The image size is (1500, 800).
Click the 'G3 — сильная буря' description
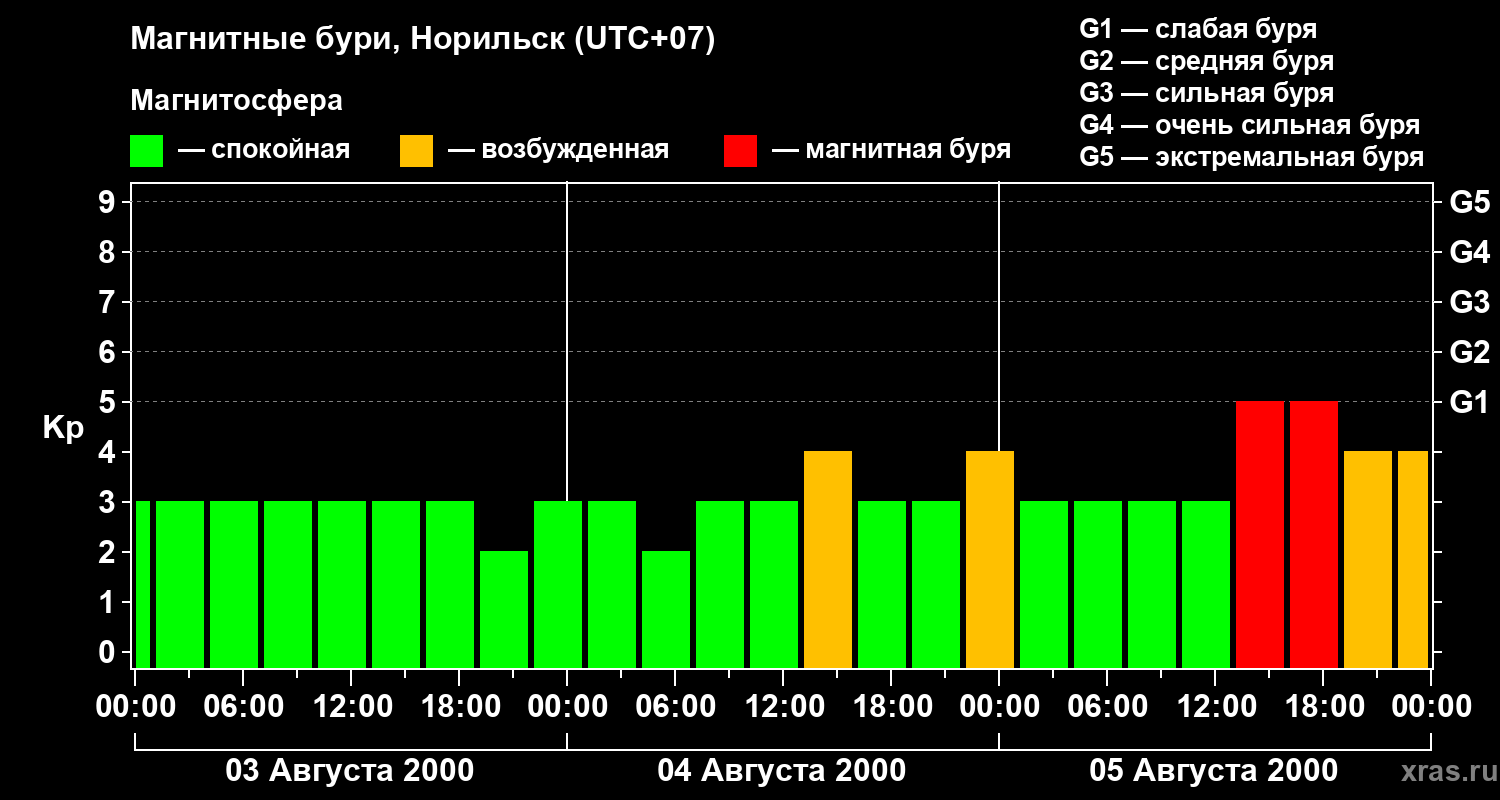(1206, 93)
